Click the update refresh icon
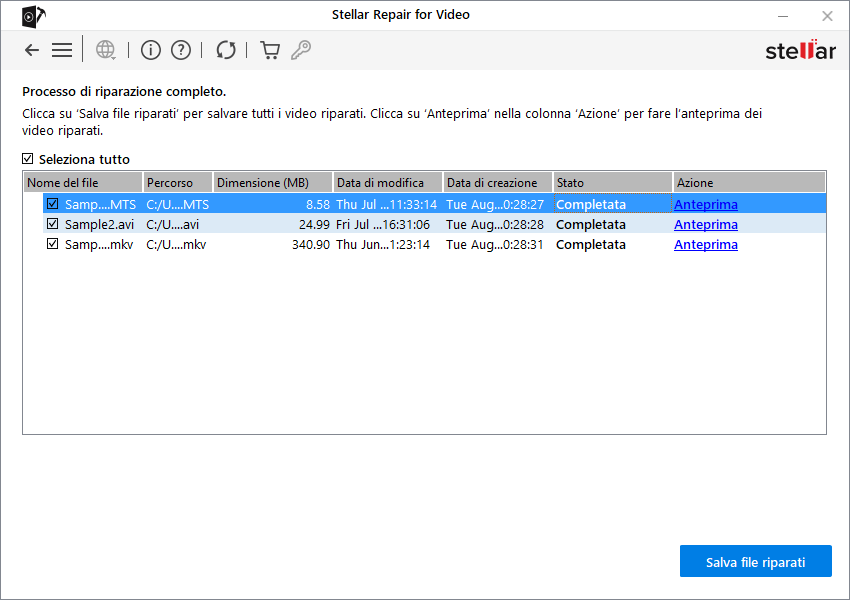 tap(226, 50)
